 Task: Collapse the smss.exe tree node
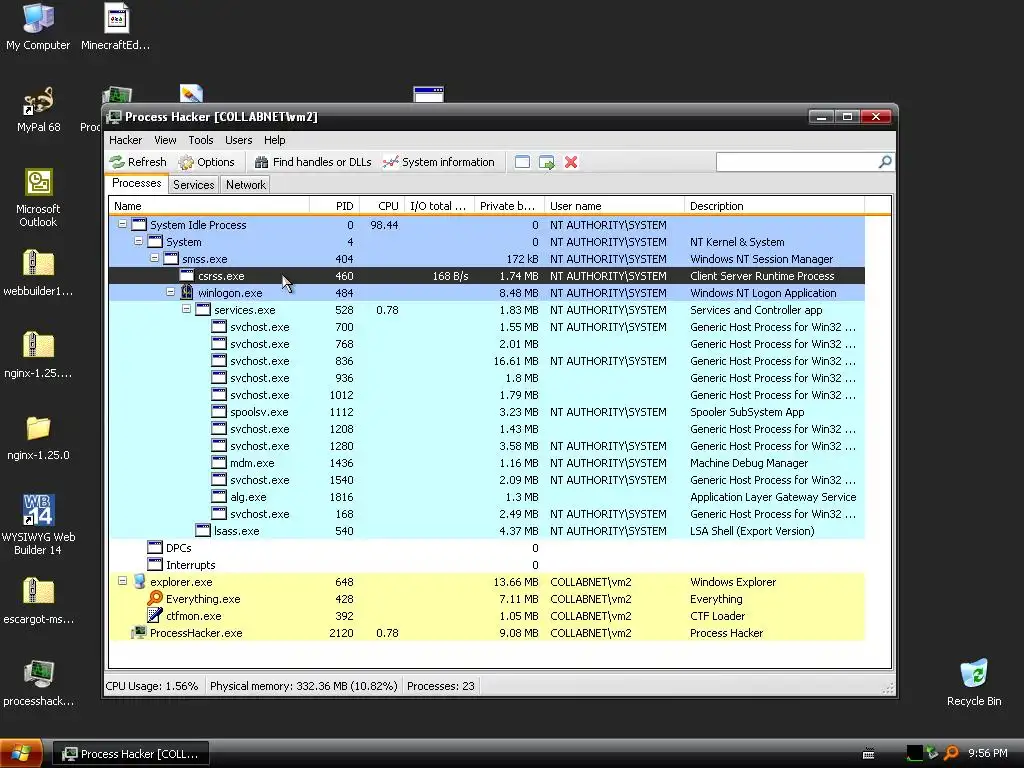[x=154, y=258]
